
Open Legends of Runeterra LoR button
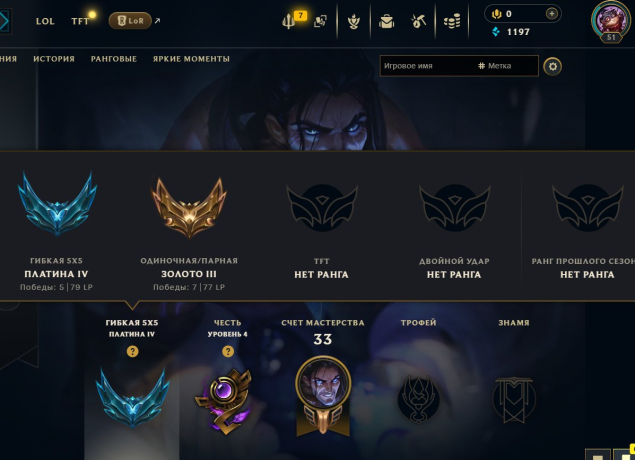pos(130,21)
